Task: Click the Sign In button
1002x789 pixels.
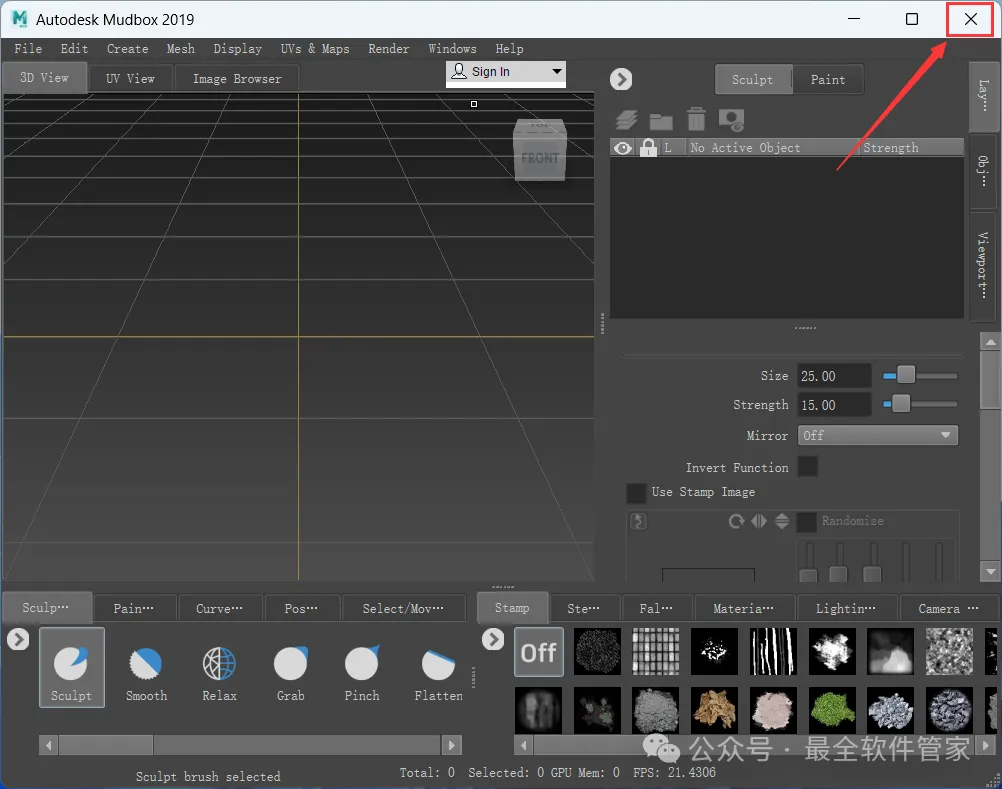Action: (x=490, y=72)
